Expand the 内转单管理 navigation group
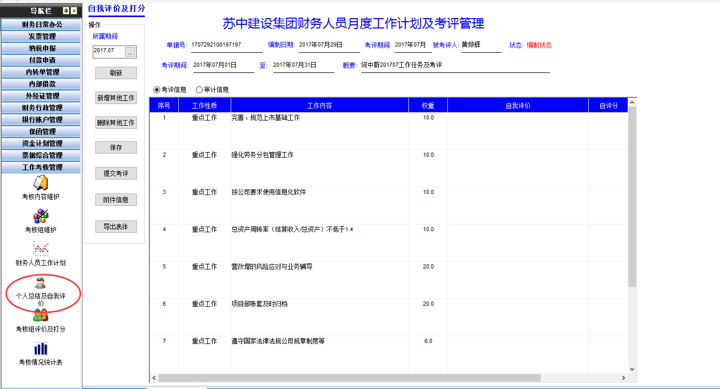 tap(41, 72)
